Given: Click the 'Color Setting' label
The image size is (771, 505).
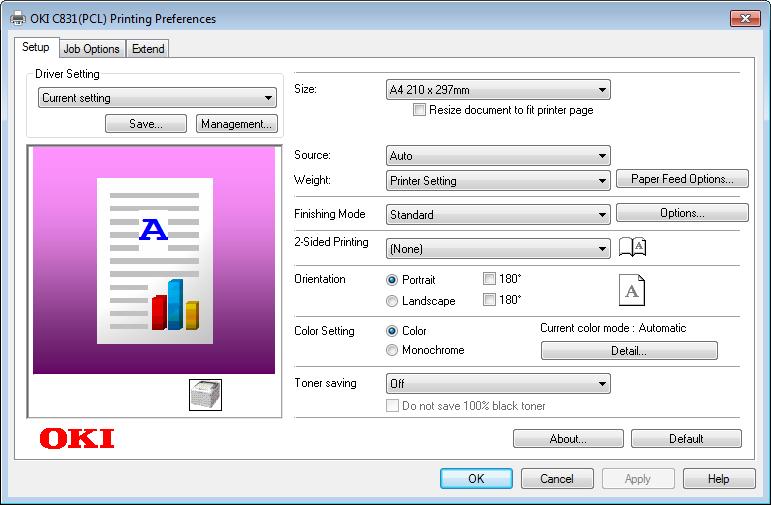Looking at the screenshot, I should (324, 331).
